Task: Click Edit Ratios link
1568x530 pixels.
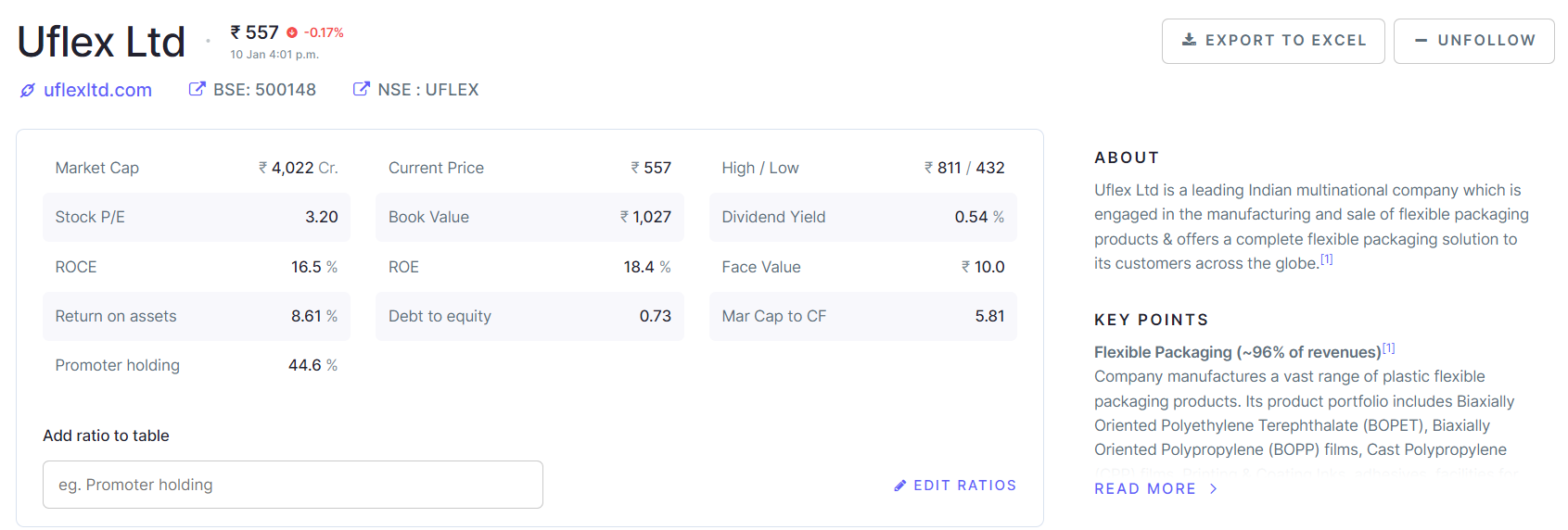Action: click(964, 486)
